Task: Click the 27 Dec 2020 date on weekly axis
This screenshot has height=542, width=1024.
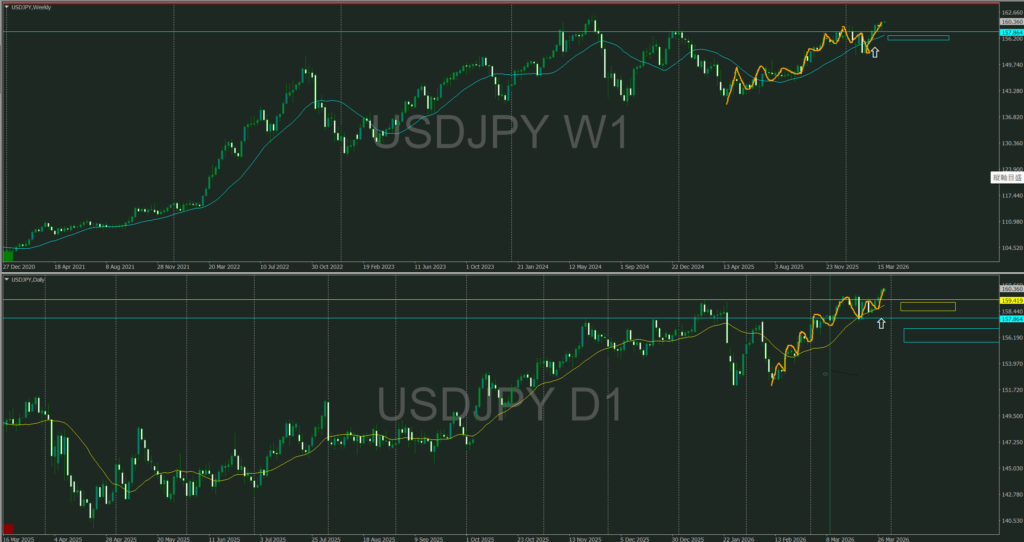Action: pyautogui.click(x=18, y=268)
